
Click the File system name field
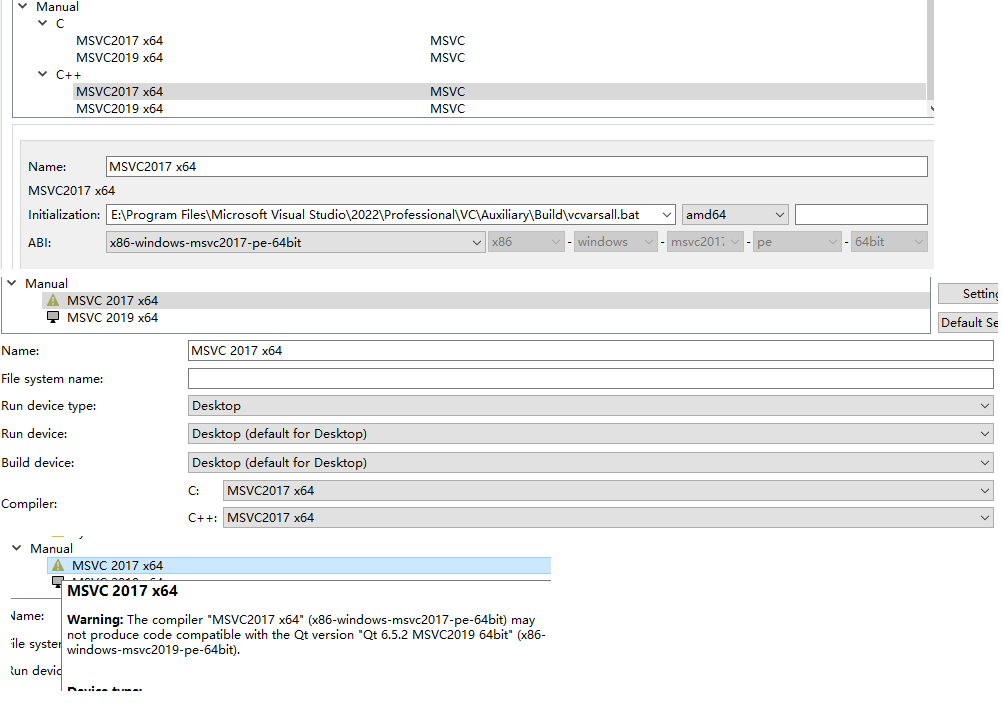click(590, 378)
